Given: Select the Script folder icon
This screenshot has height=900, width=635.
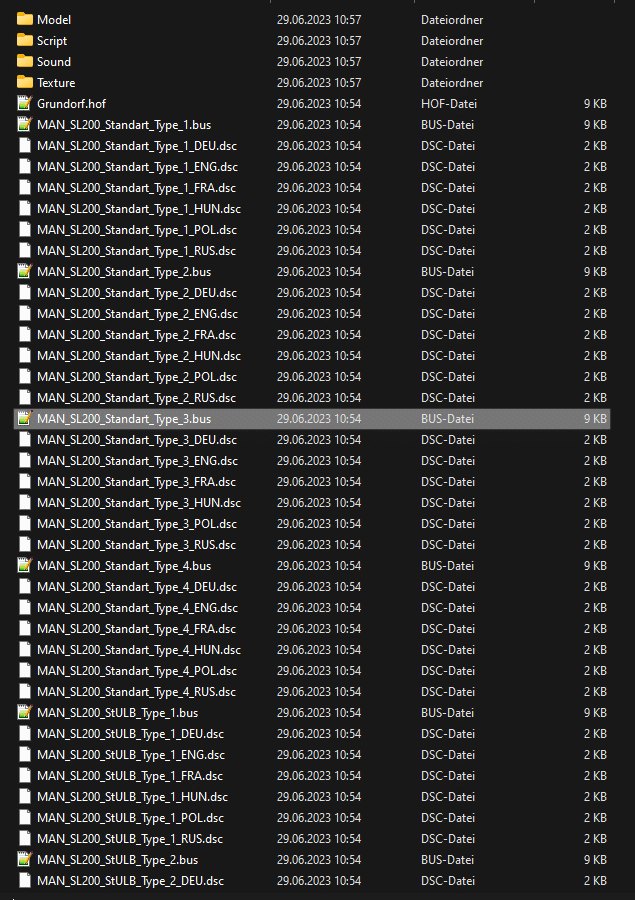Looking at the screenshot, I should click(x=25, y=40).
